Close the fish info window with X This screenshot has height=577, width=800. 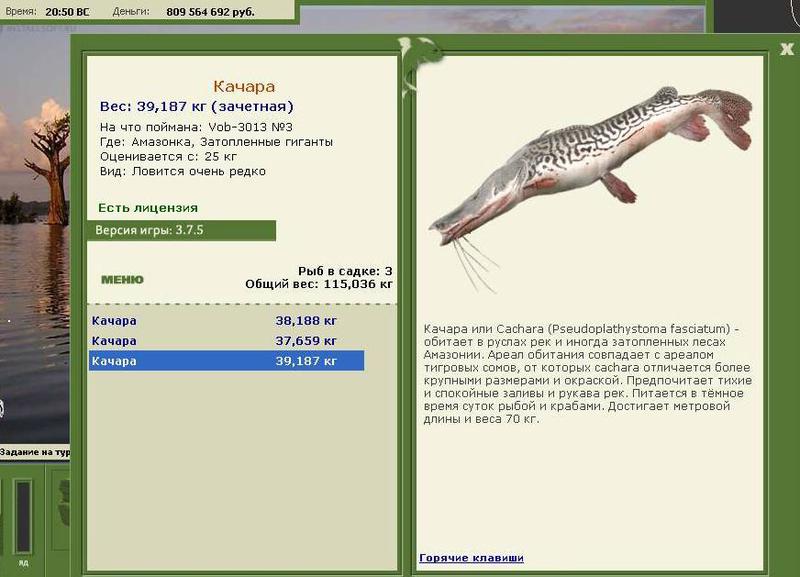[x=786, y=49]
